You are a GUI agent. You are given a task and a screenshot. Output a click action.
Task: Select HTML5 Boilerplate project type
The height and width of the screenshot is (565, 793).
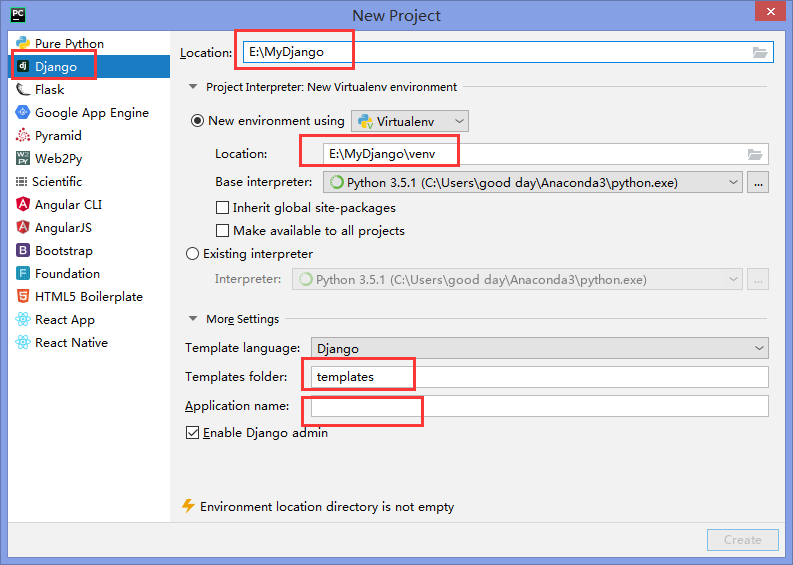pos(89,296)
